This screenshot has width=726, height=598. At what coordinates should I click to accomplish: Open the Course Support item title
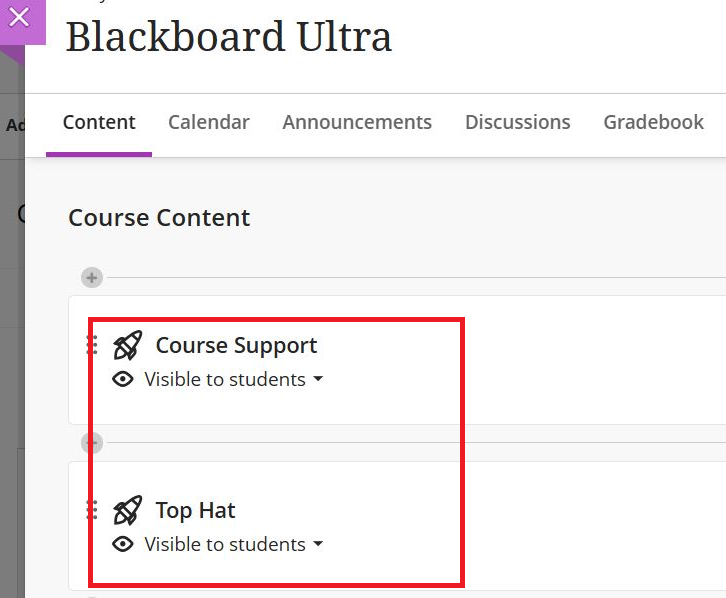pyautogui.click(x=236, y=346)
